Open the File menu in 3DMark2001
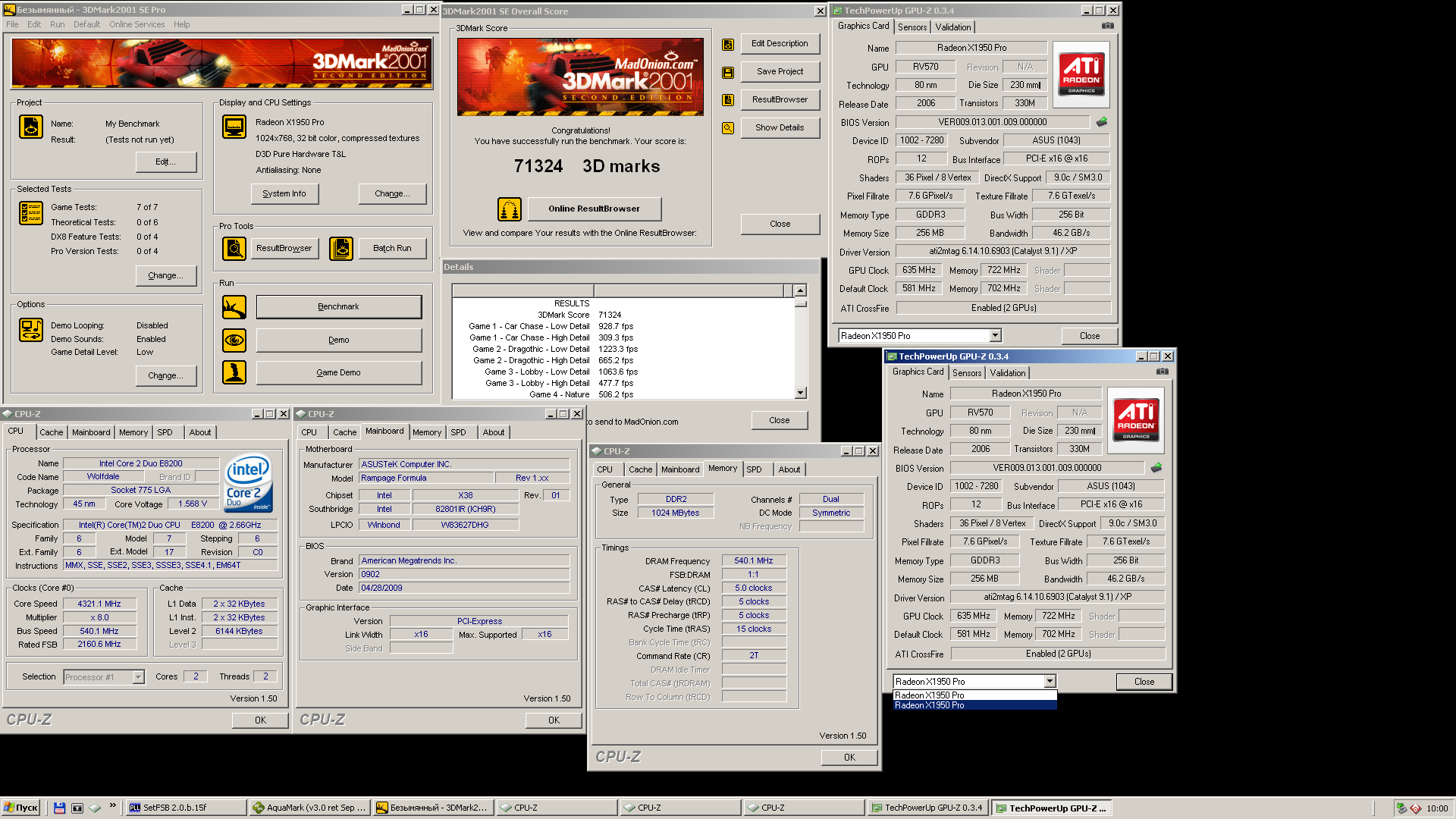 (x=12, y=24)
